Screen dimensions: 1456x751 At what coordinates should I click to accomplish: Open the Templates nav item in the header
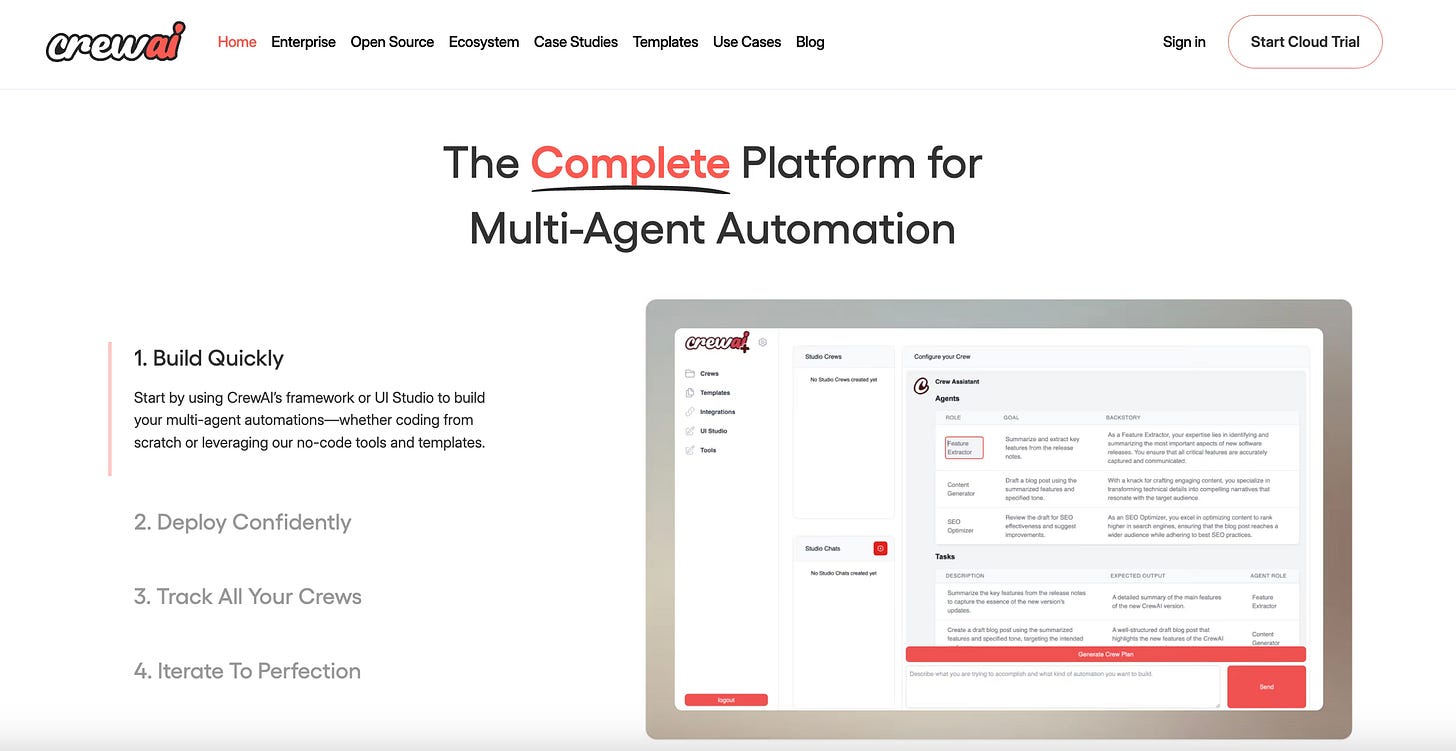[x=665, y=42]
